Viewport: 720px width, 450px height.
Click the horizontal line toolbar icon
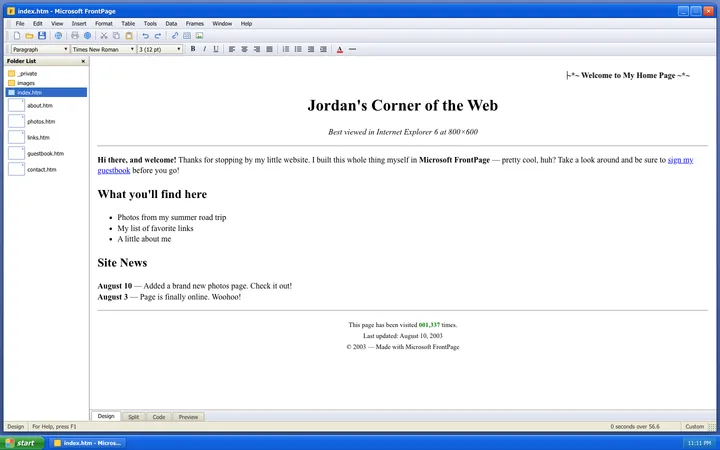352,49
